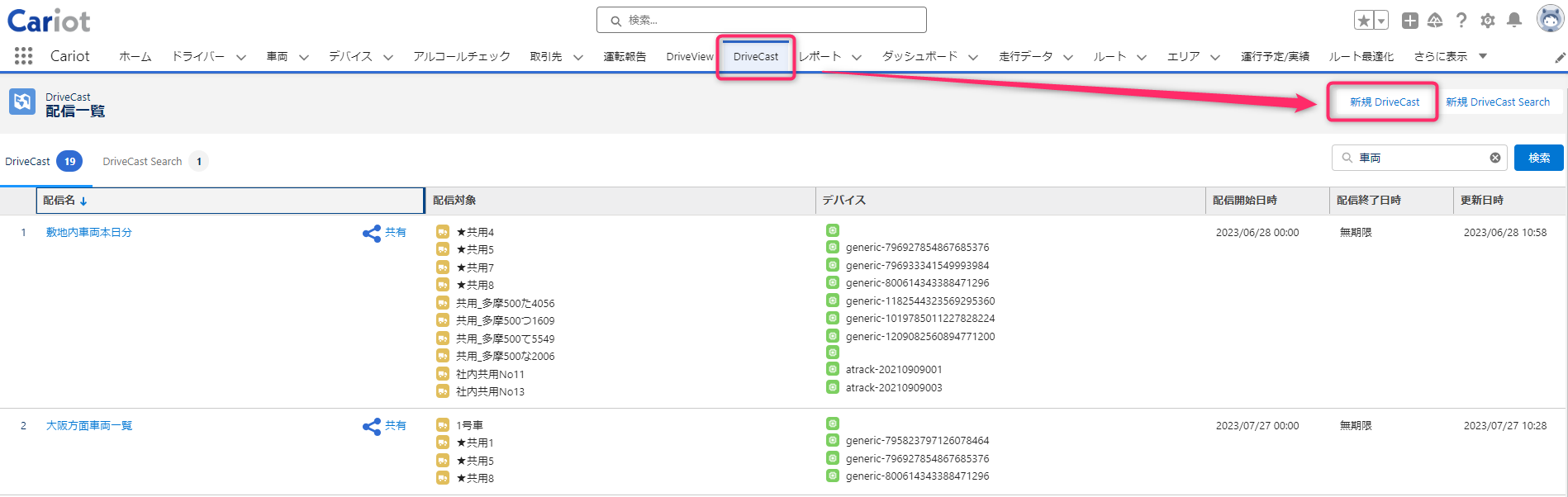Viewport: 1568px width, 497px height.
Task: Click vehicle icon next to ★共用1
Action: click(443, 443)
